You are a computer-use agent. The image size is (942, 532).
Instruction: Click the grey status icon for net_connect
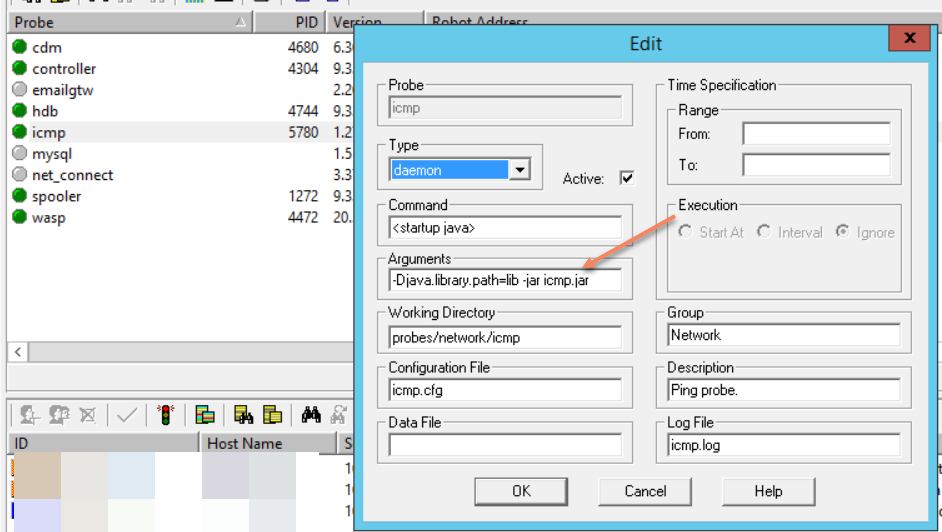[20, 174]
